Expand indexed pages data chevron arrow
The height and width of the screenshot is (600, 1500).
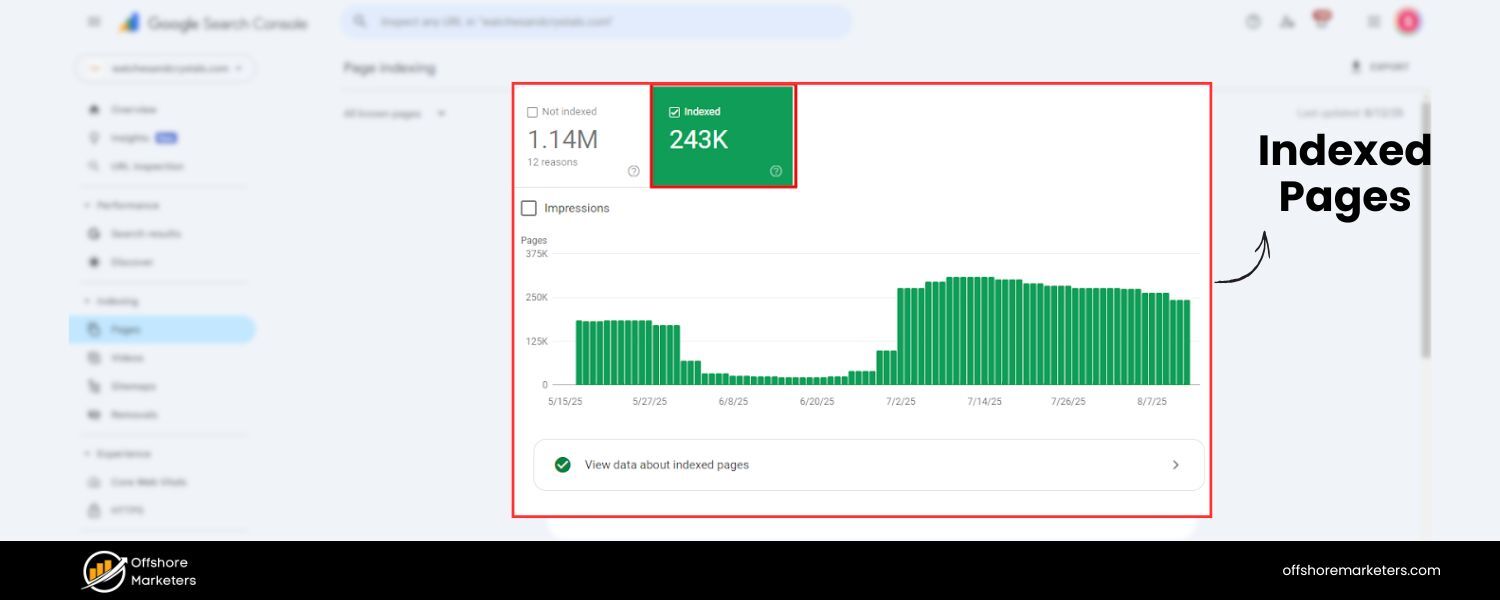(x=1176, y=465)
